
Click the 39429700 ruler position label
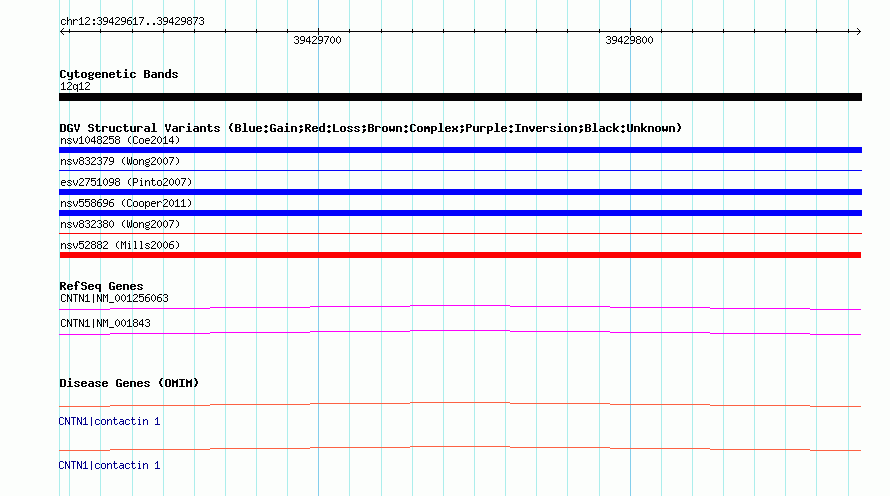tap(317, 40)
